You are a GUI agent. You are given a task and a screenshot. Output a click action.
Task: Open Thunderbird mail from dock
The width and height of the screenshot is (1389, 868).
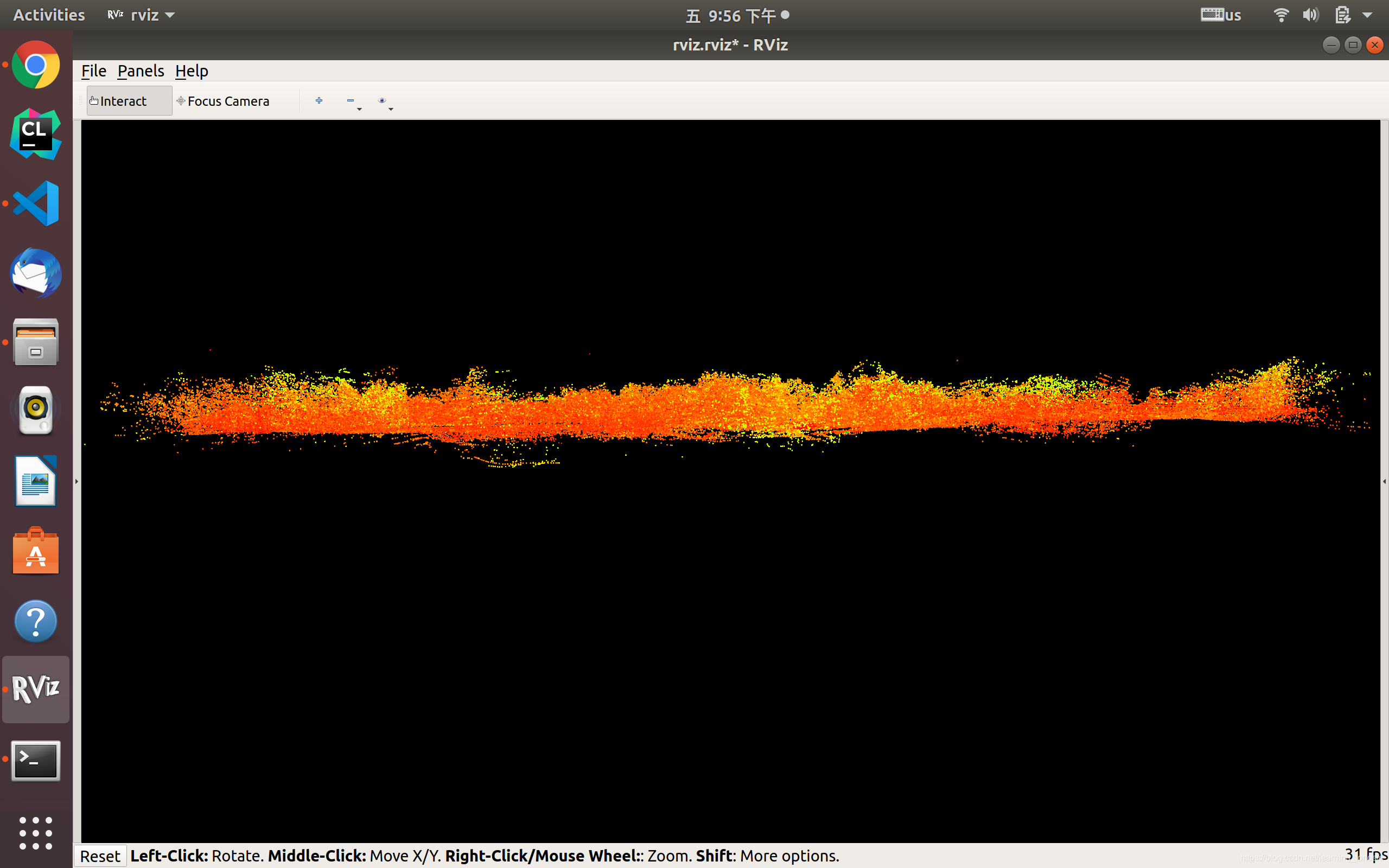[x=36, y=273]
